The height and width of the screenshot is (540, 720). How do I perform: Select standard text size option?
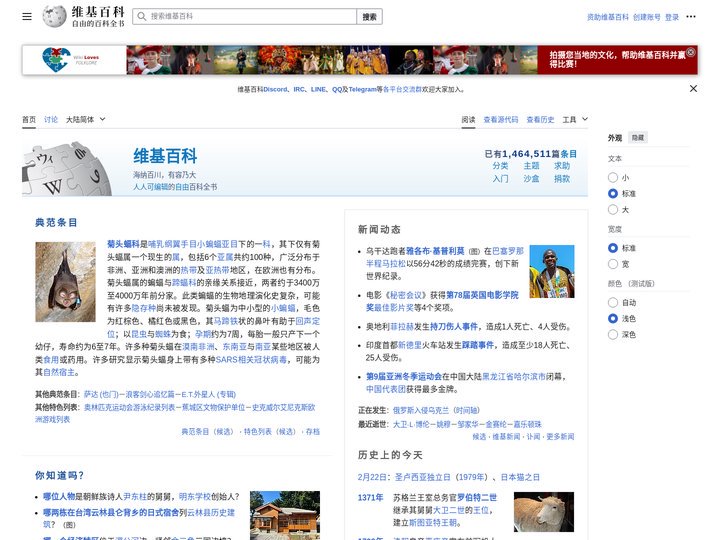[613, 193]
